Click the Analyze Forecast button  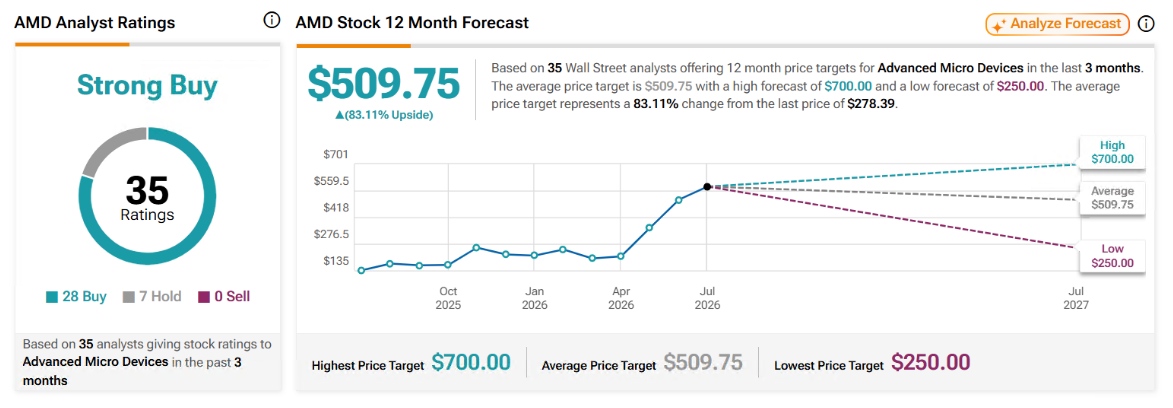point(1058,24)
